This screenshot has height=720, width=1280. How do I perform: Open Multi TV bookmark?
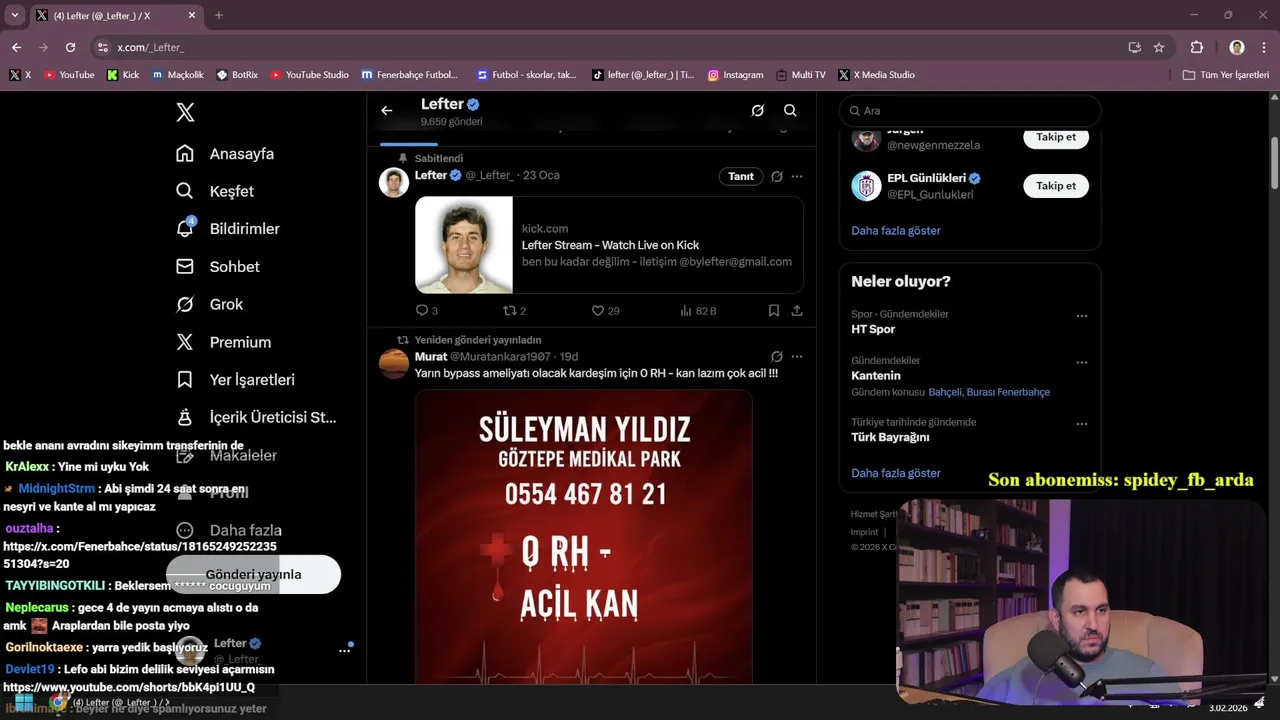(x=800, y=75)
